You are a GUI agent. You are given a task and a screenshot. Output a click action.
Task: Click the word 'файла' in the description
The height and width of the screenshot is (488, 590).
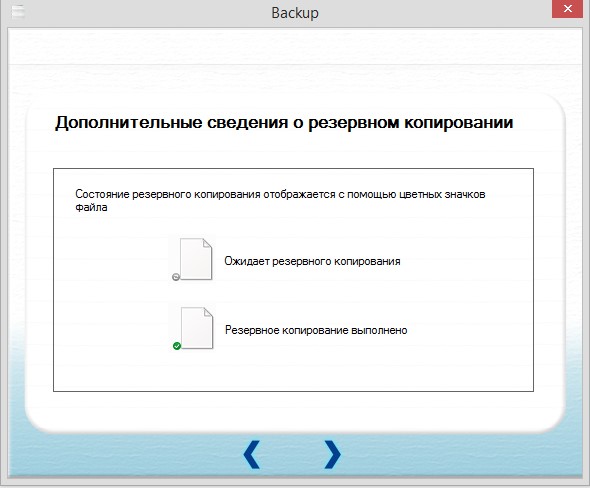coord(91,207)
